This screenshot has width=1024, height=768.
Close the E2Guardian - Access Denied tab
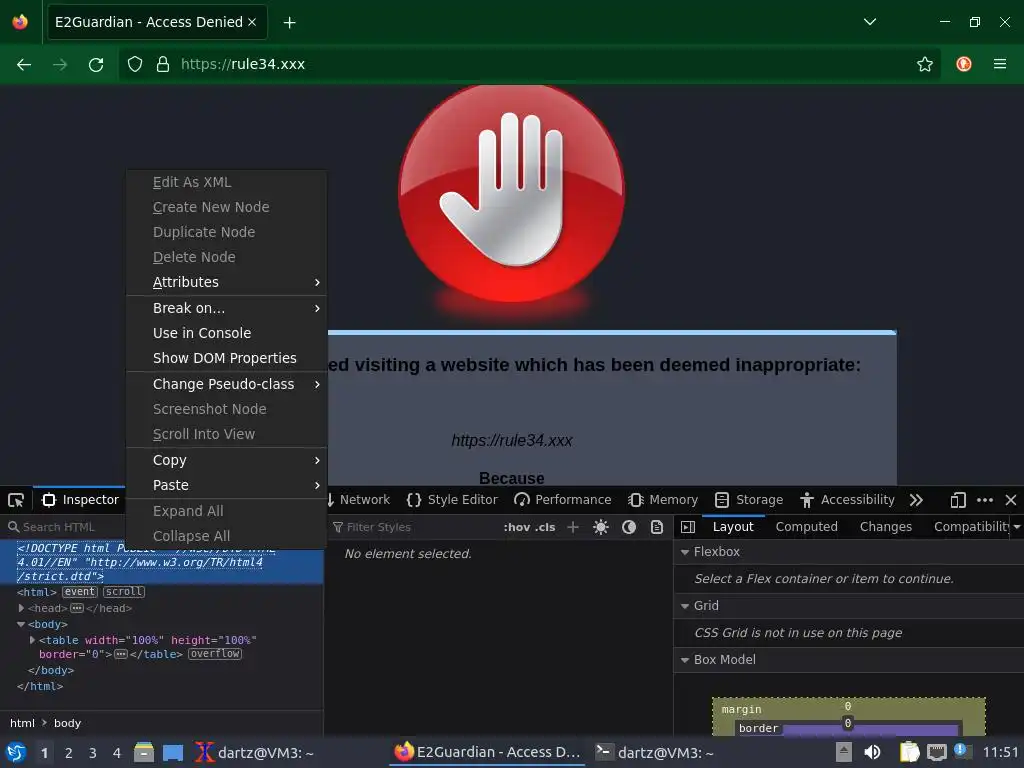(252, 22)
